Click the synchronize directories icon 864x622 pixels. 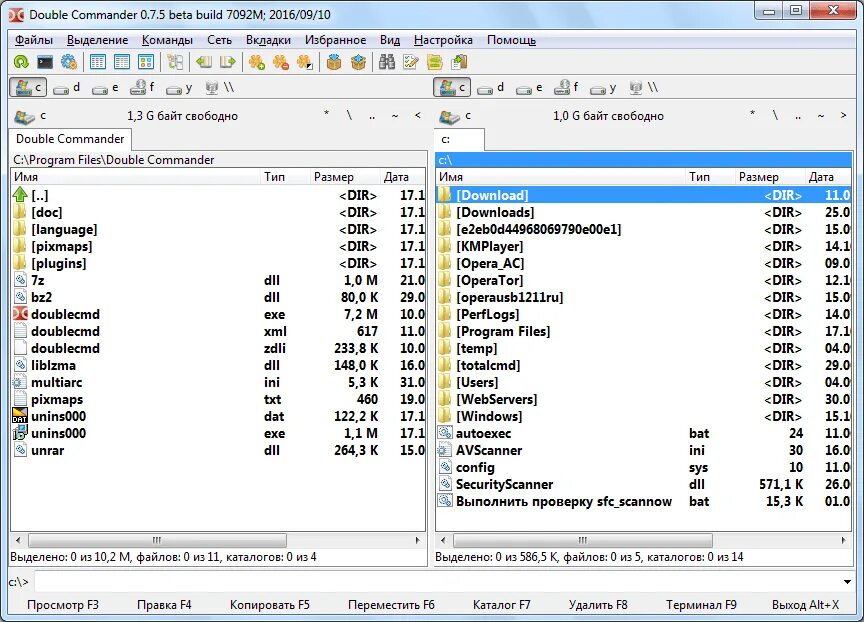(435, 62)
